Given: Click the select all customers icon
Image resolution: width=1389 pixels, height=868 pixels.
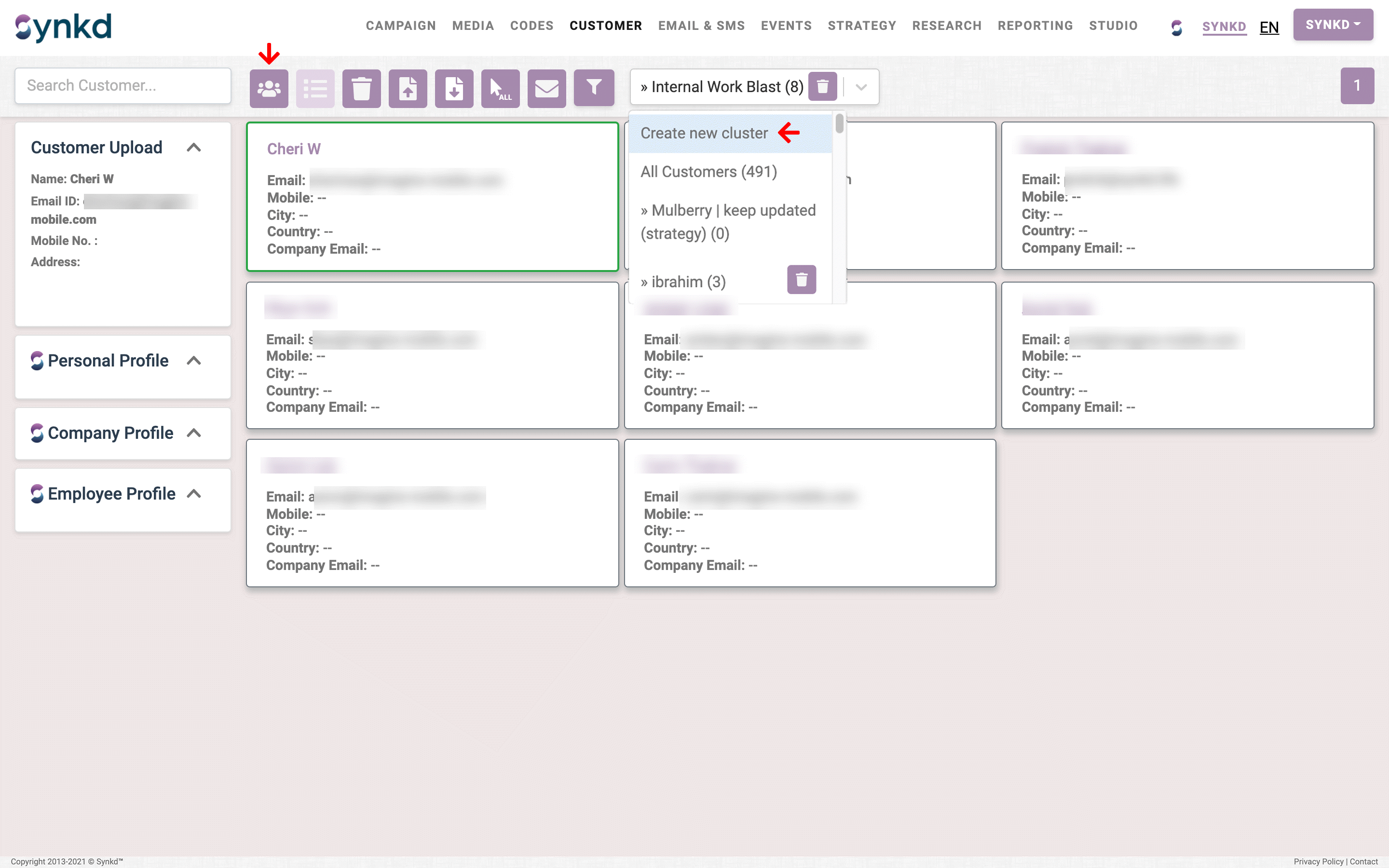Looking at the screenshot, I should click(x=500, y=88).
